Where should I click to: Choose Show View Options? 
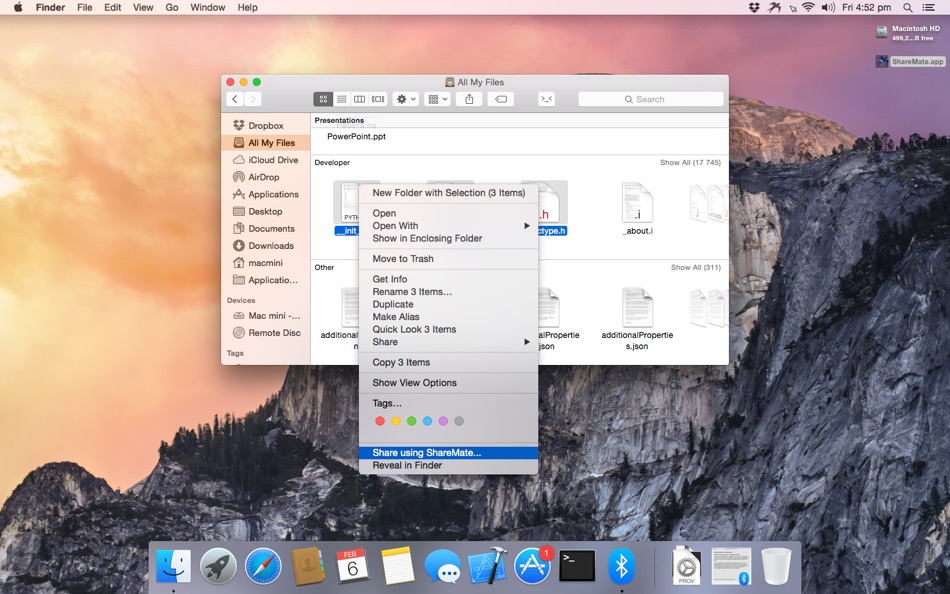pyautogui.click(x=448, y=382)
